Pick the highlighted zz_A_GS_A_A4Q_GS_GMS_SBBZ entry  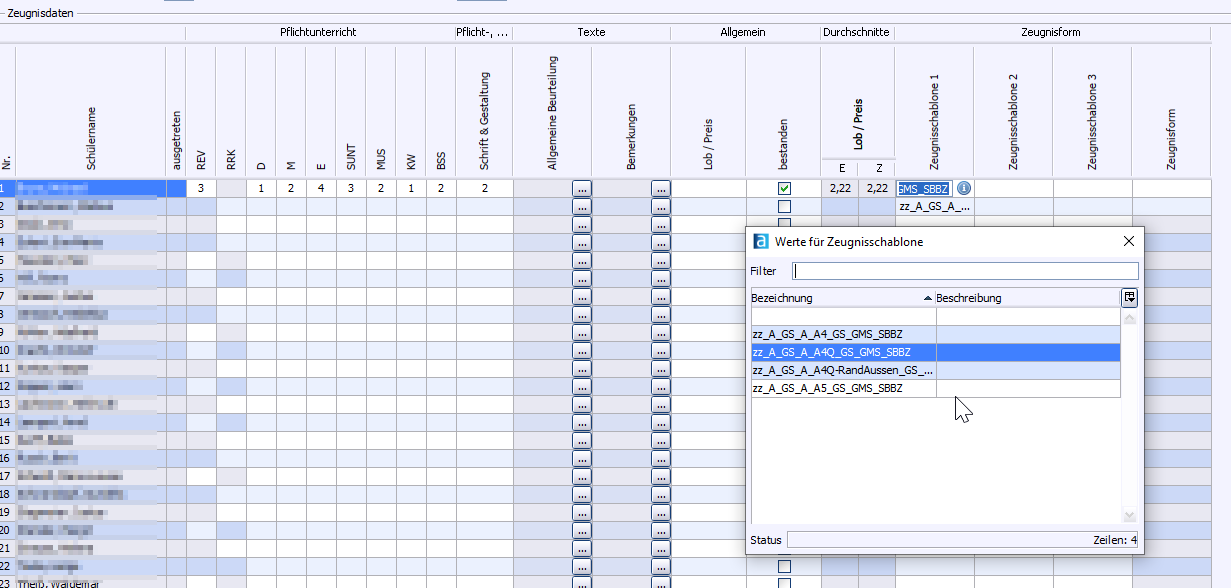(x=842, y=352)
